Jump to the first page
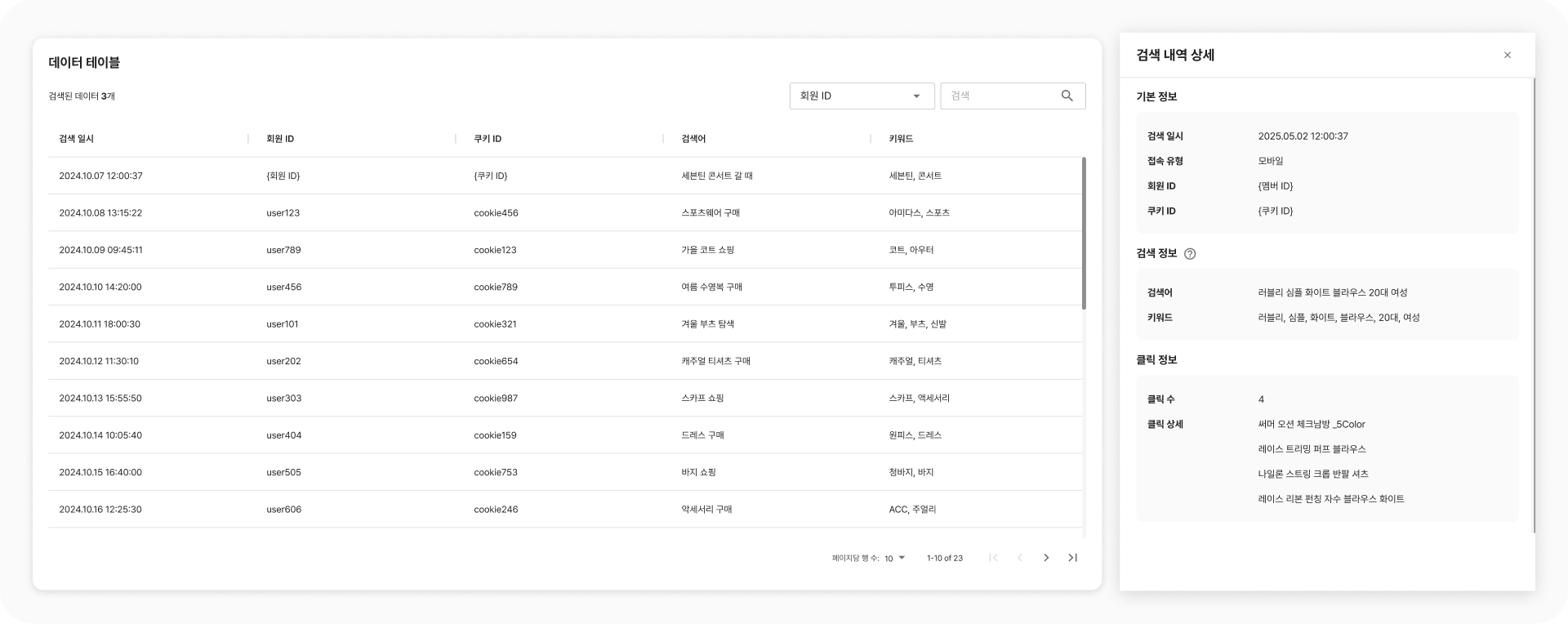This screenshot has height=624, width=1568. (993, 558)
